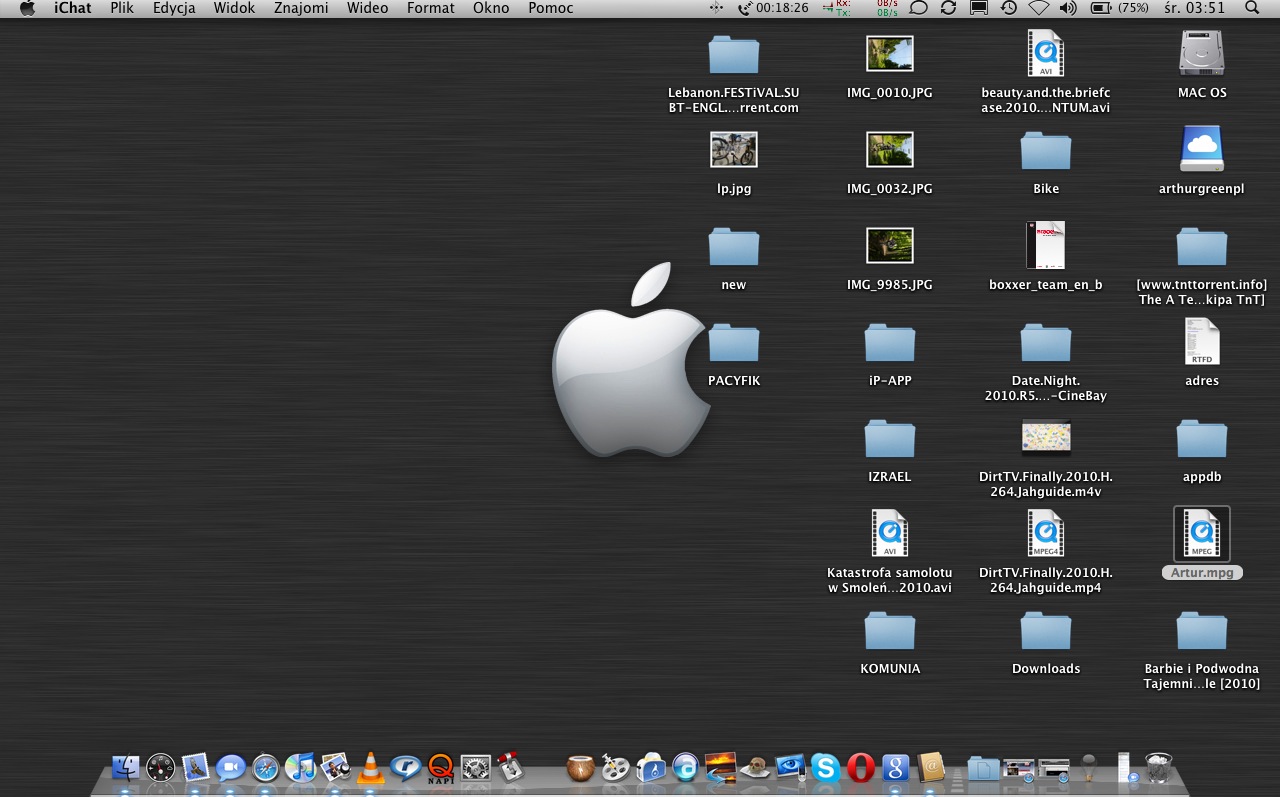Select the IMG_0010.JPG thumbnail

coord(890,53)
